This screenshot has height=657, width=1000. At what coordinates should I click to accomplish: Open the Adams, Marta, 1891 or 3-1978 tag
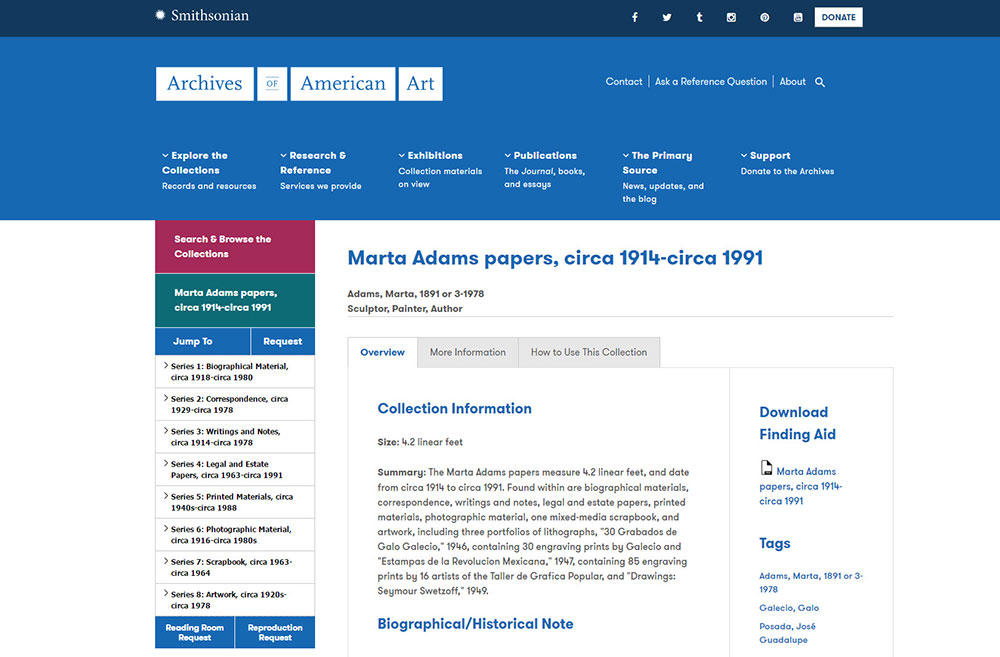pyautogui.click(x=811, y=582)
